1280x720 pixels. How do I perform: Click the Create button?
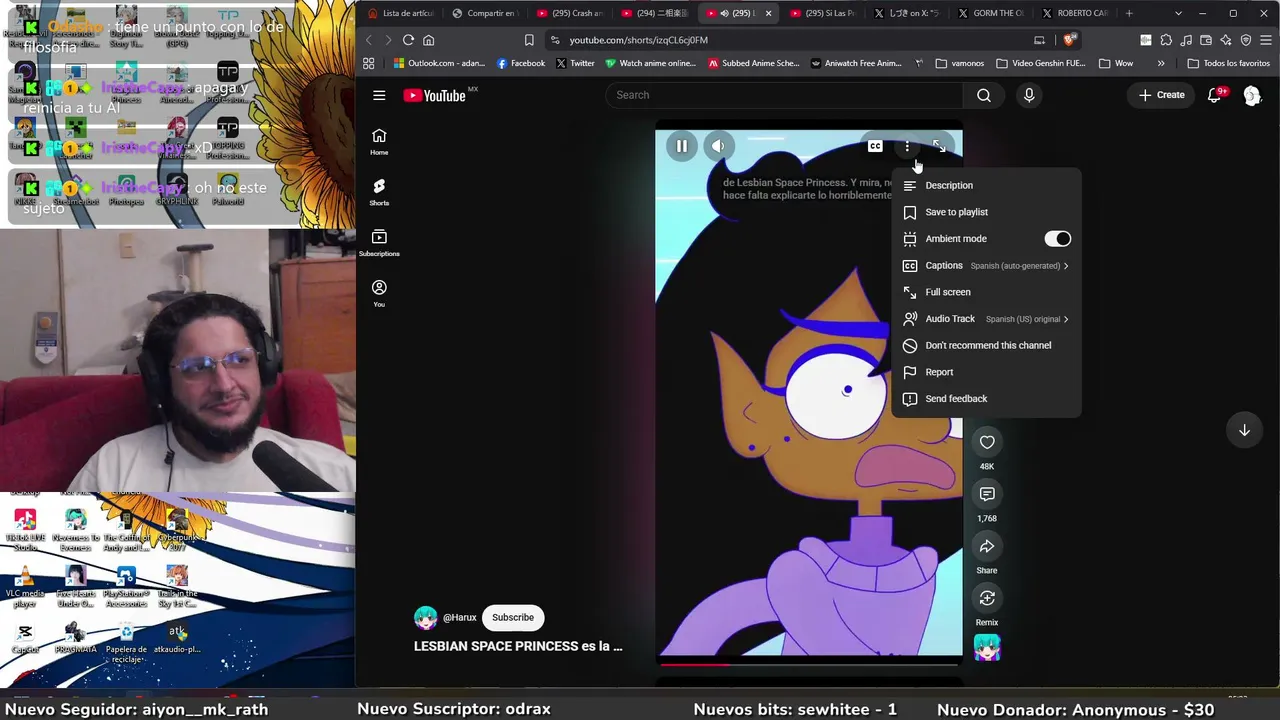pyautogui.click(x=1161, y=95)
